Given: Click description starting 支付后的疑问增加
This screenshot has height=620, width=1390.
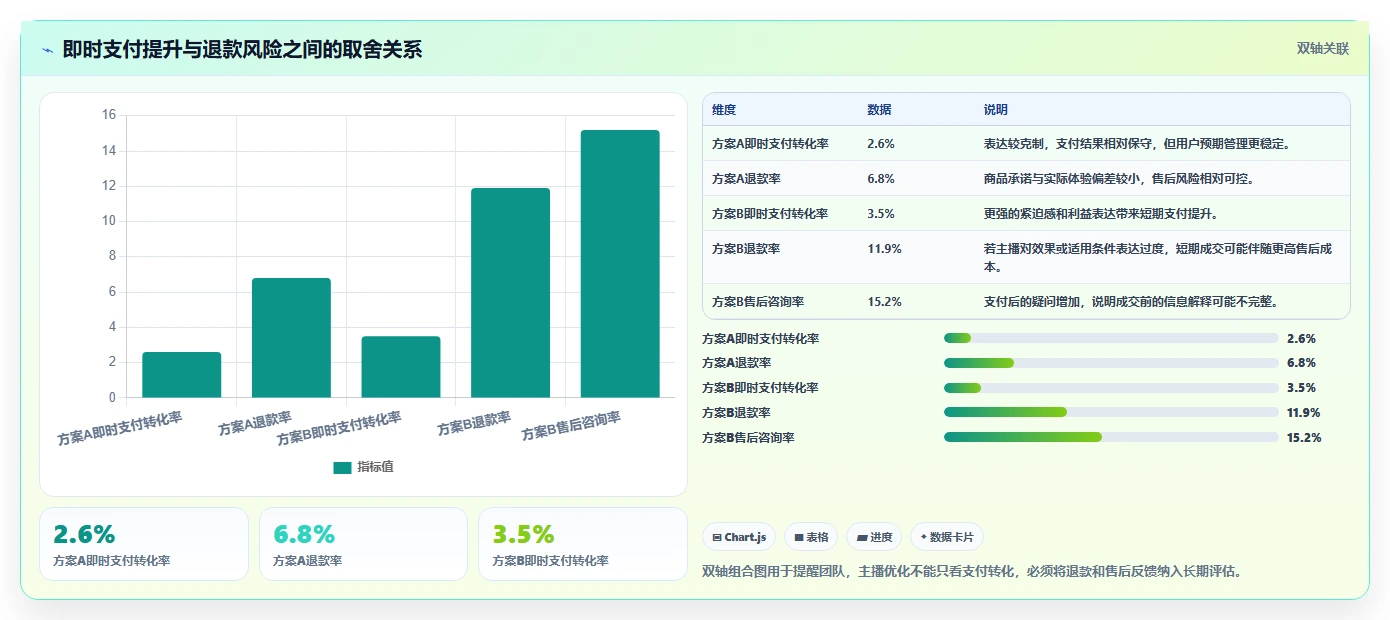Looking at the screenshot, I should pos(1131,302).
